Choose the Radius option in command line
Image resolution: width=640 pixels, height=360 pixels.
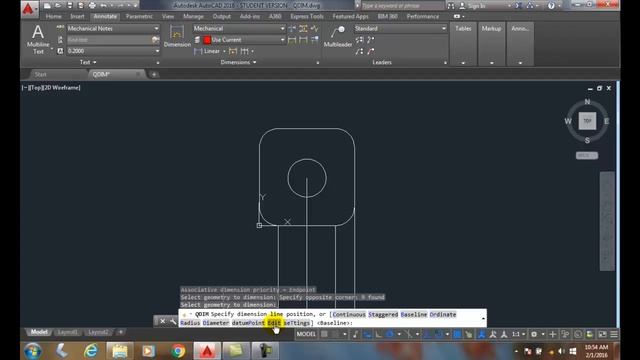[190, 323]
